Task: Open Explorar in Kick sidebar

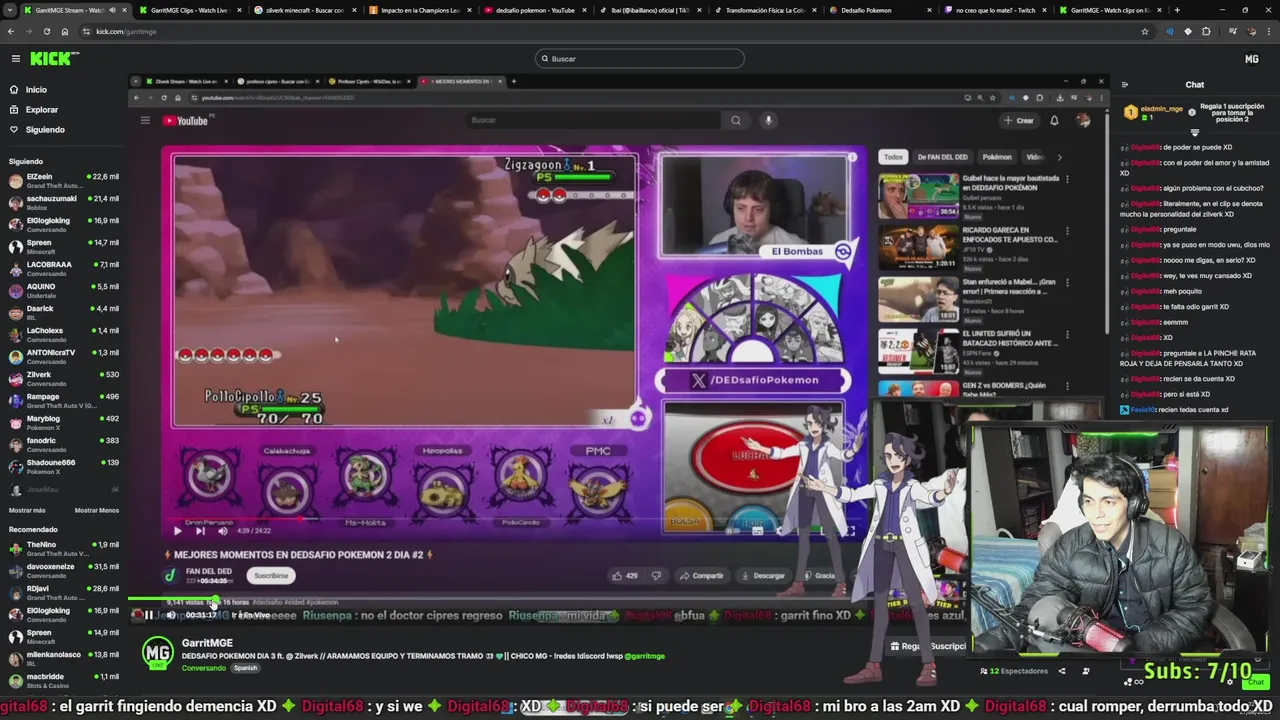Action: coord(42,110)
